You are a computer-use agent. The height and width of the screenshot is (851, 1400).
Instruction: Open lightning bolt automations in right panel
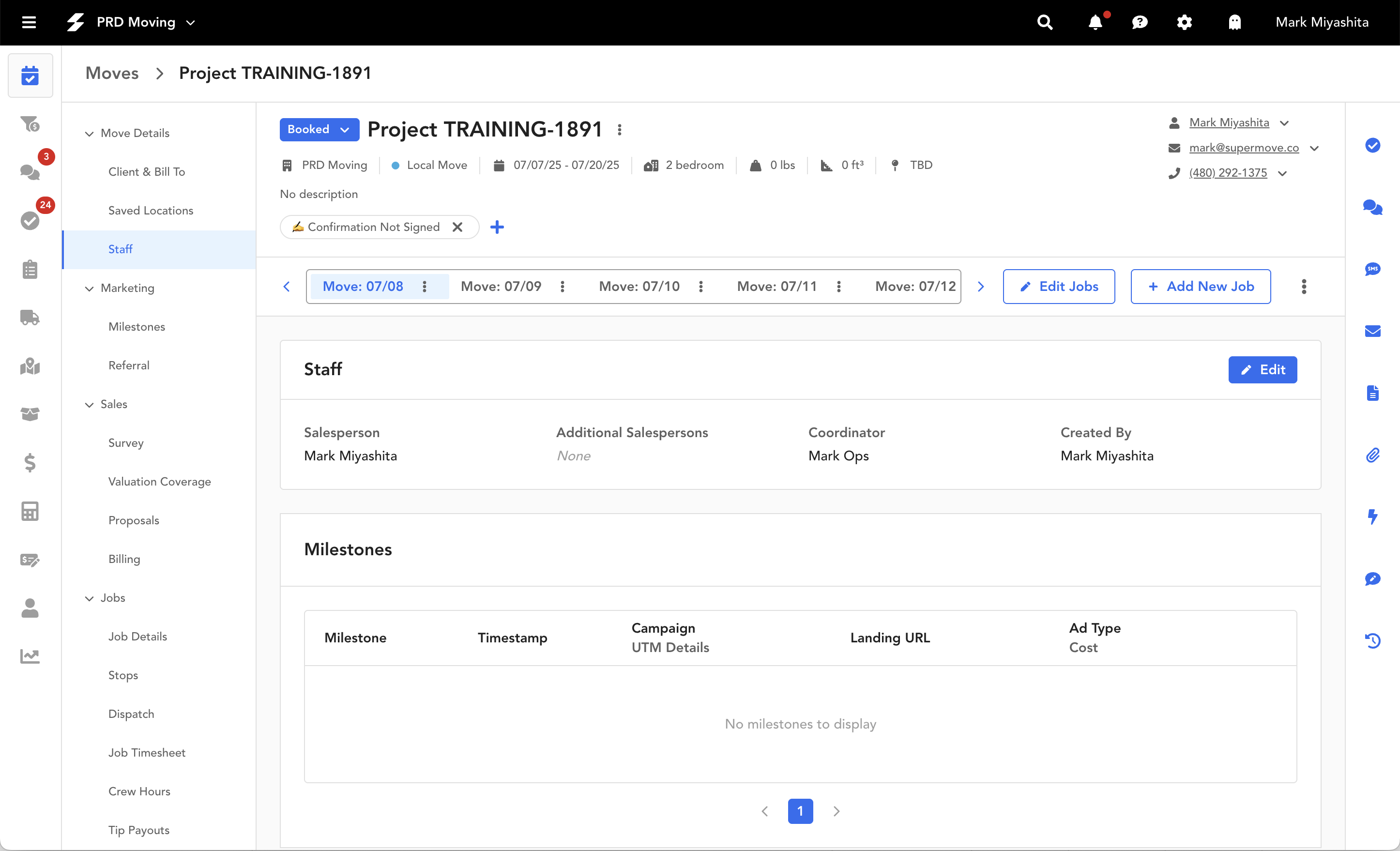(1373, 517)
